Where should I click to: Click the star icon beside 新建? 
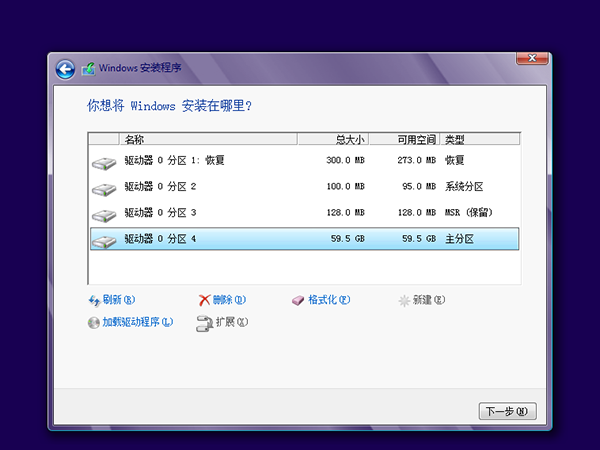[404, 301]
